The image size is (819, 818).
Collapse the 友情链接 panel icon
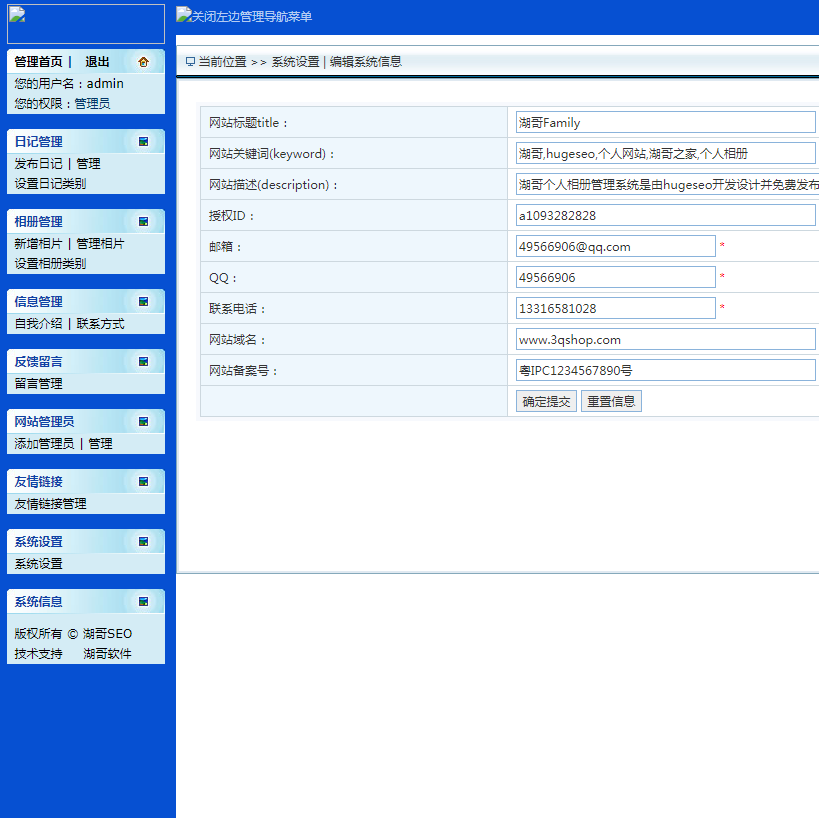143,482
